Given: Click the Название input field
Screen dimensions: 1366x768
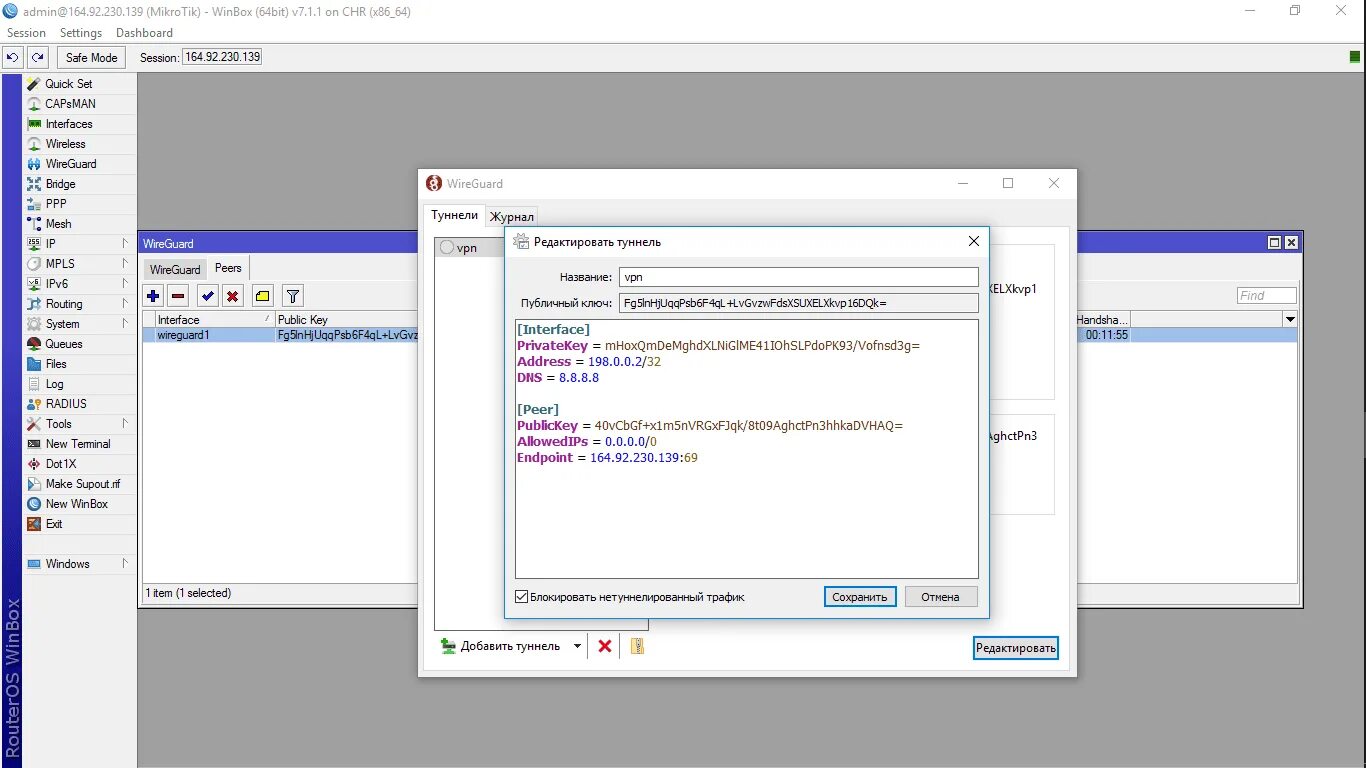Looking at the screenshot, I should click(x=799, y=277).
